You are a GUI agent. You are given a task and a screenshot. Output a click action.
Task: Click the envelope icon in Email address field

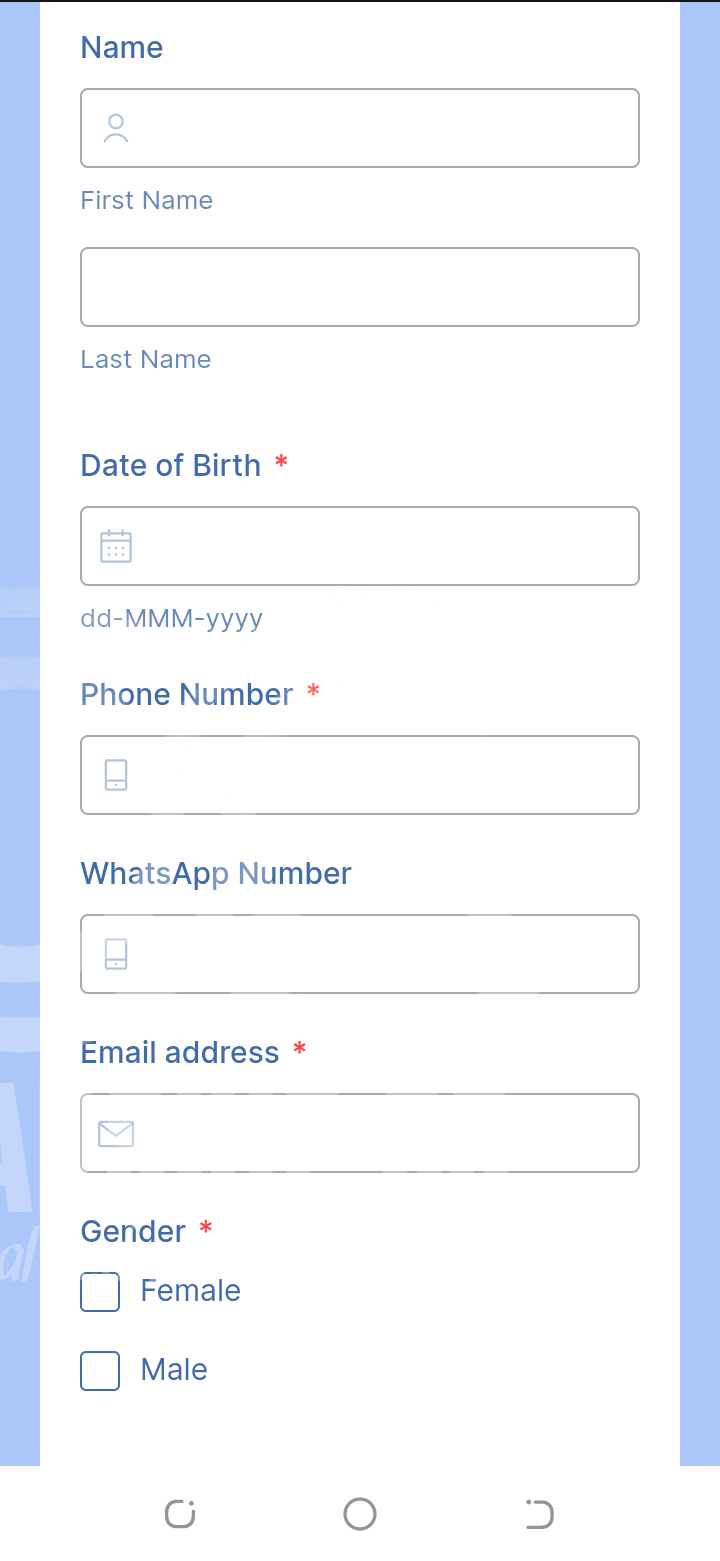116,1133
